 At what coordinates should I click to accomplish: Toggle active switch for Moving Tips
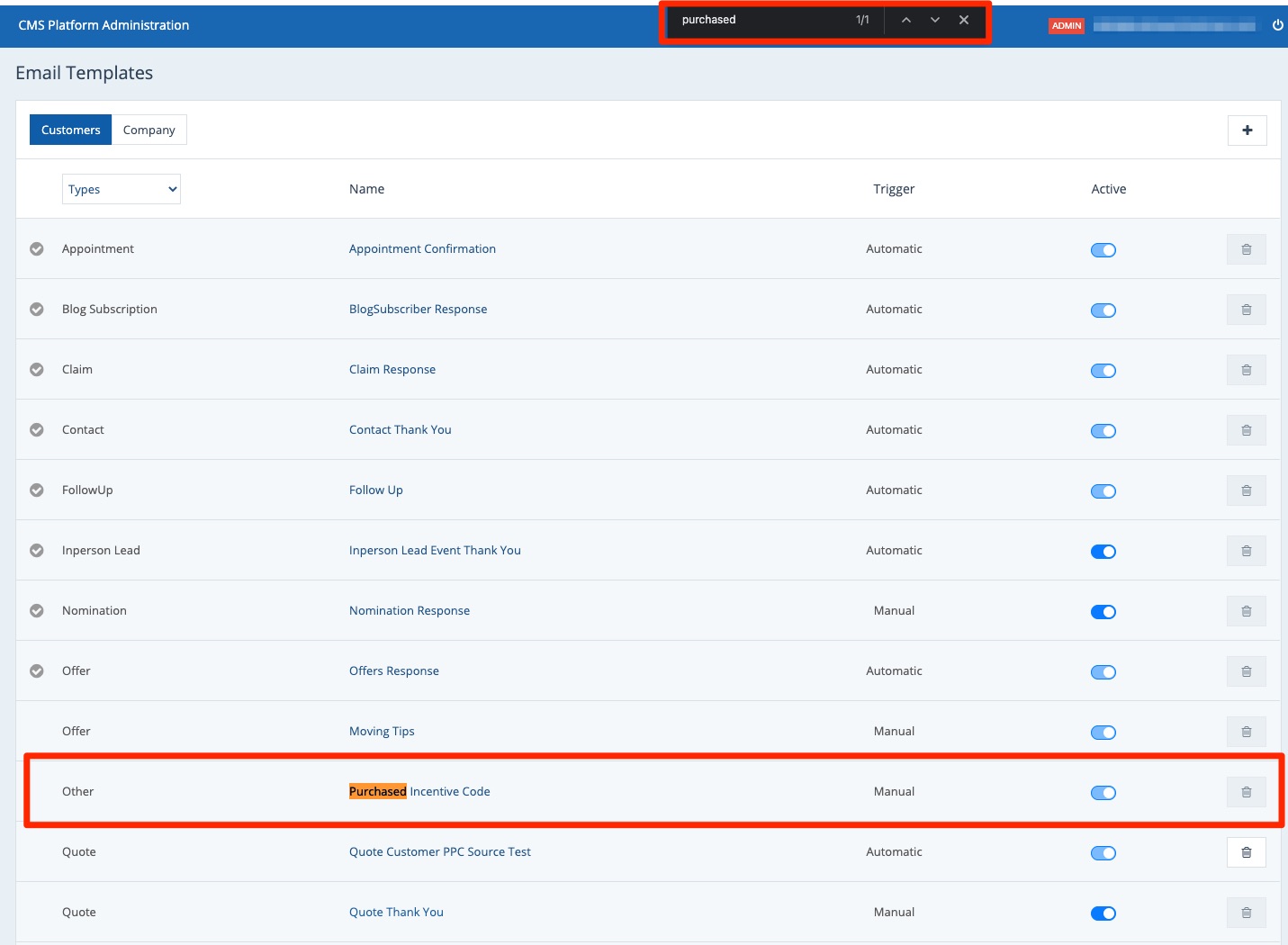tap(1103, 733)
